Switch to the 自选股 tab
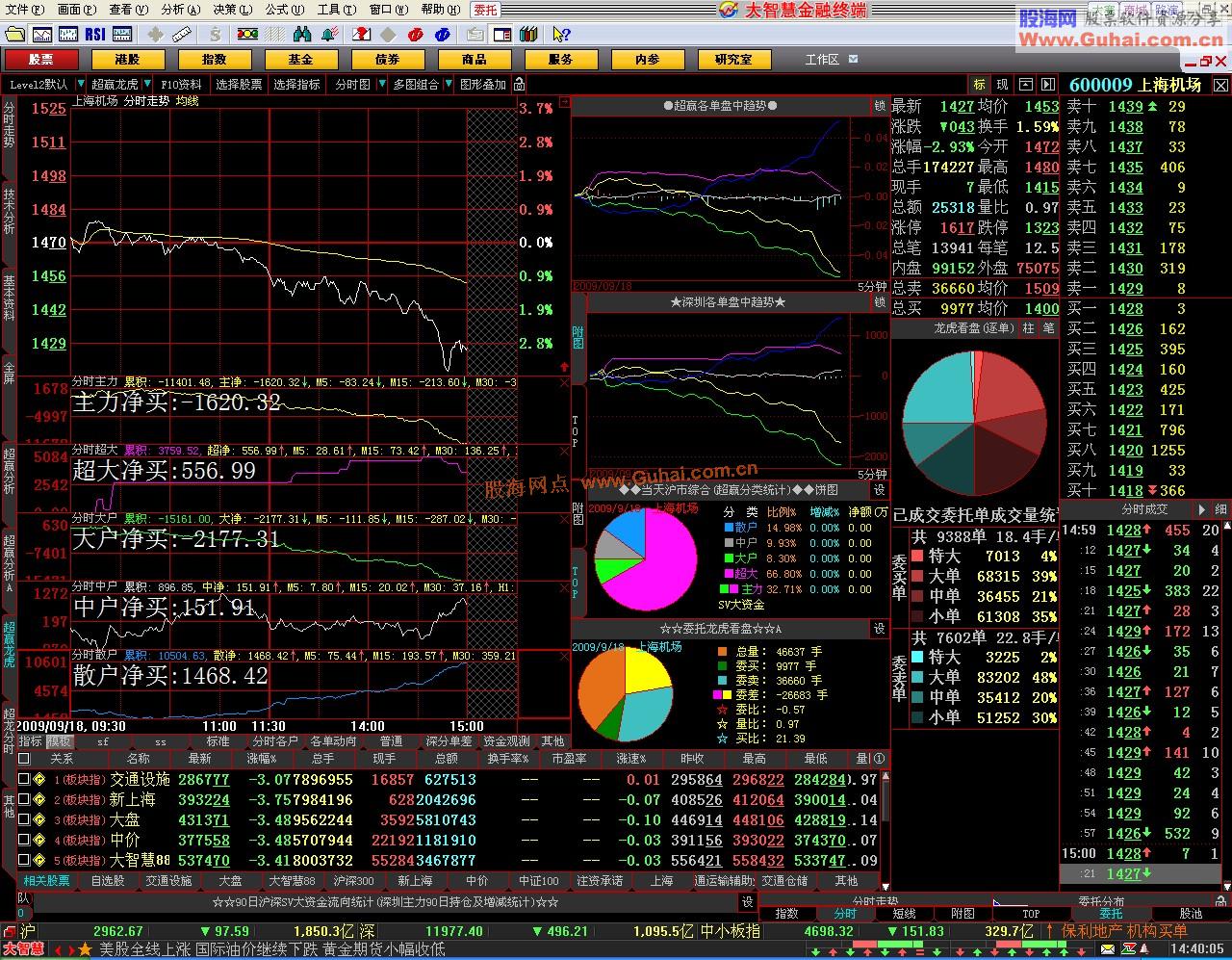Viewport: 1232px width, 960px height. (108, 881)
